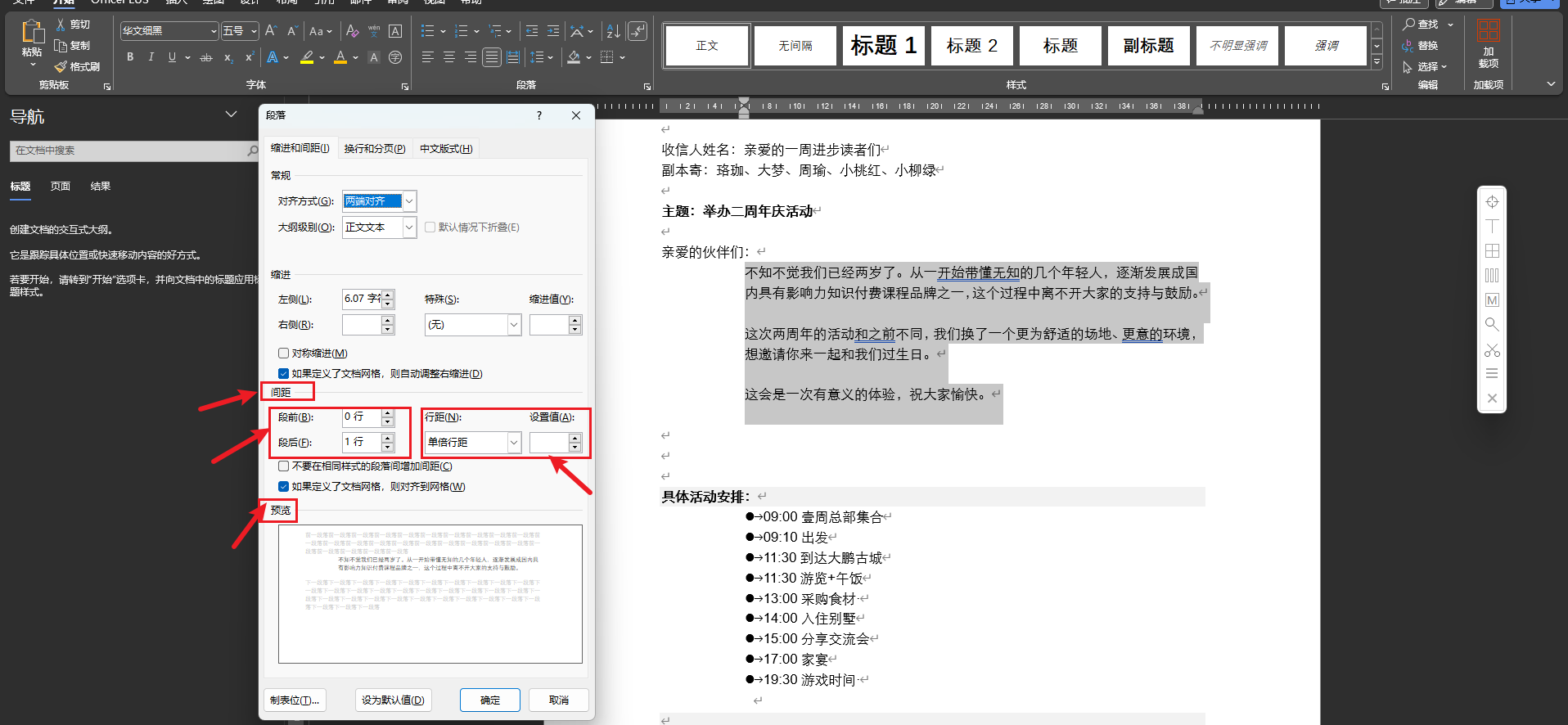Screen dimensions: 1568x725
Task: Click the Cut (剪切) scissors icon
Action: (60, 25)
